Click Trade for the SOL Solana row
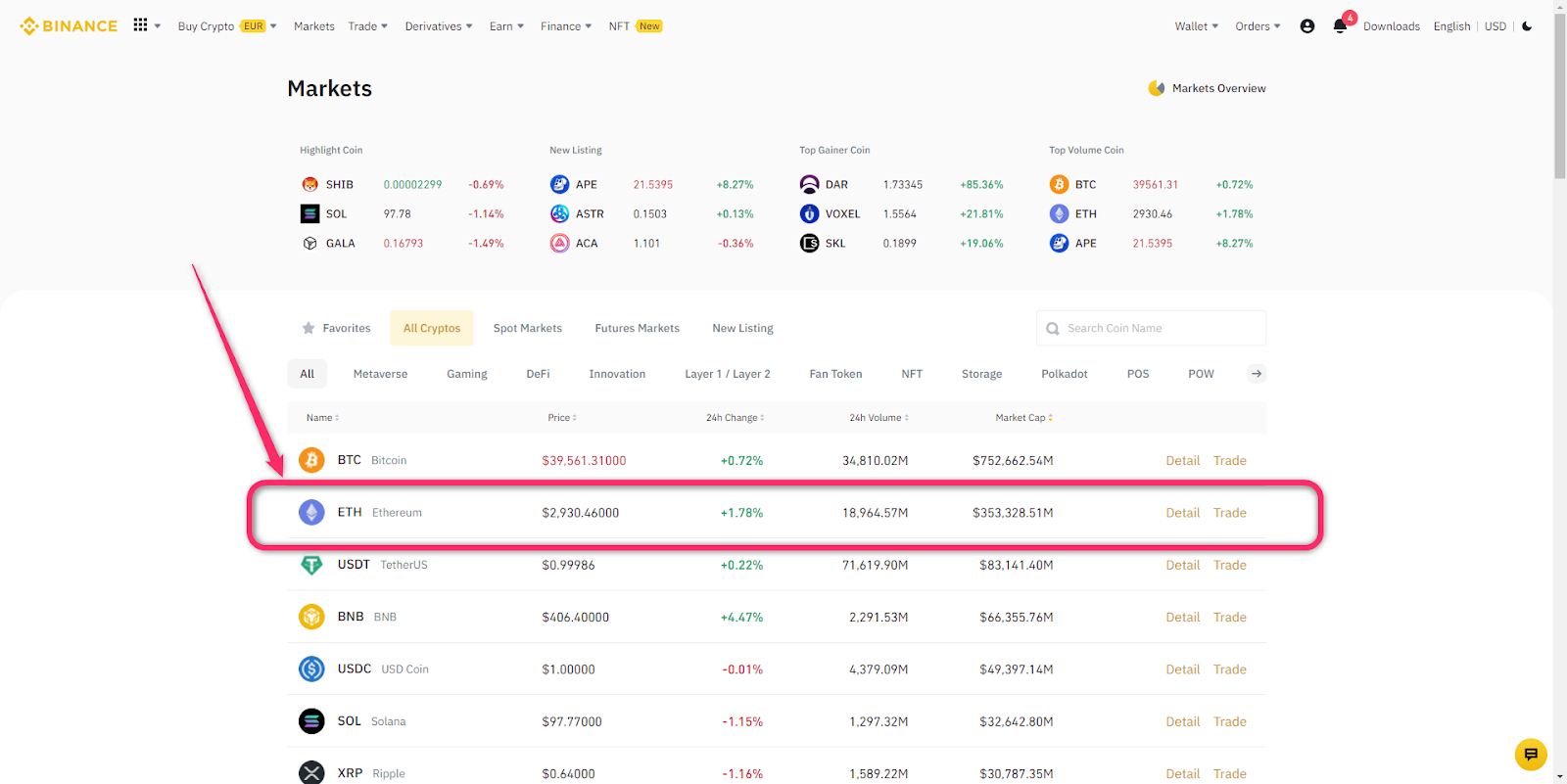The width and height of the screenshot is (1567, 784). [1230, 721]
